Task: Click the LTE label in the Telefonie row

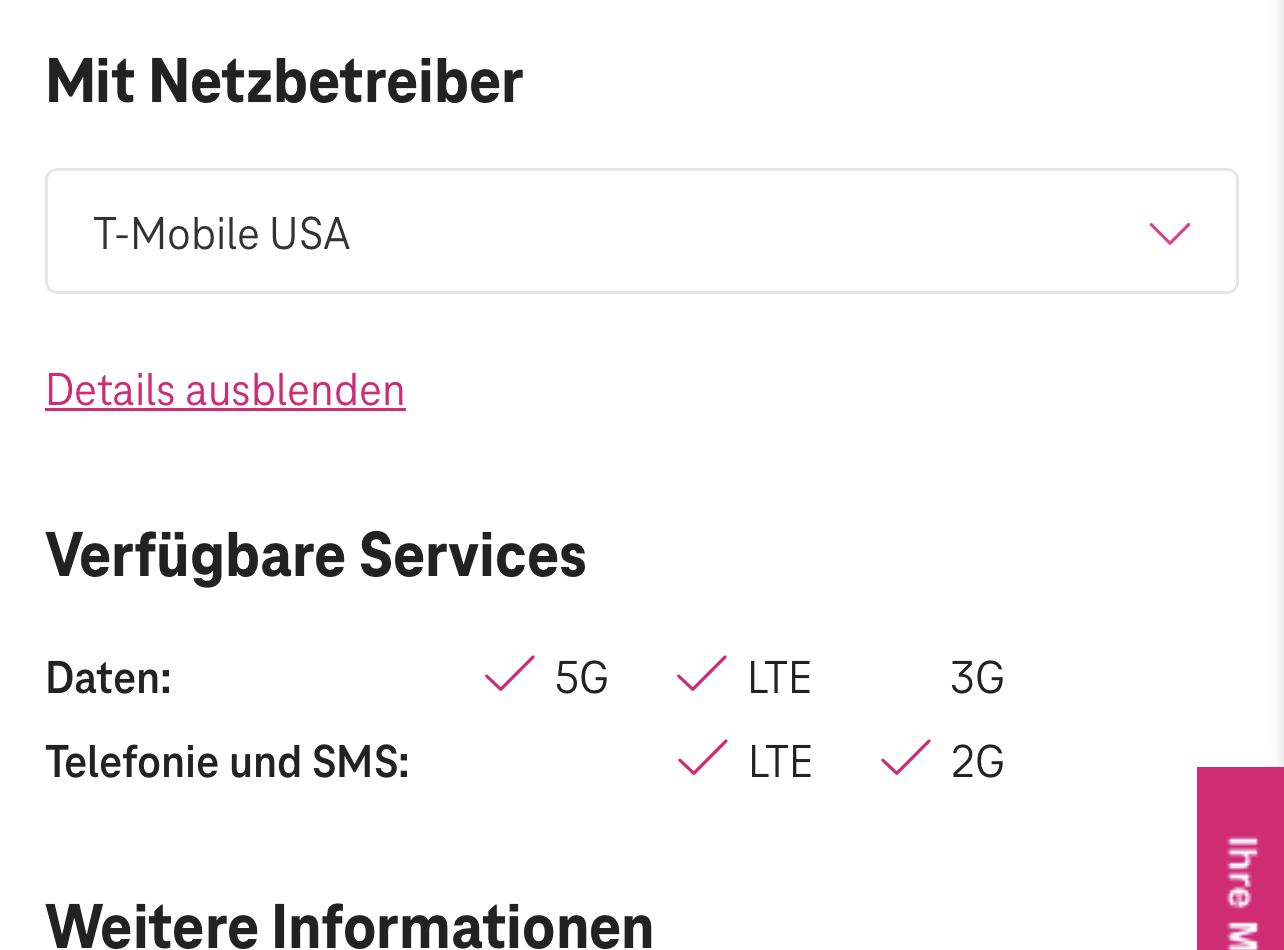Action: [x=780, y=763]
